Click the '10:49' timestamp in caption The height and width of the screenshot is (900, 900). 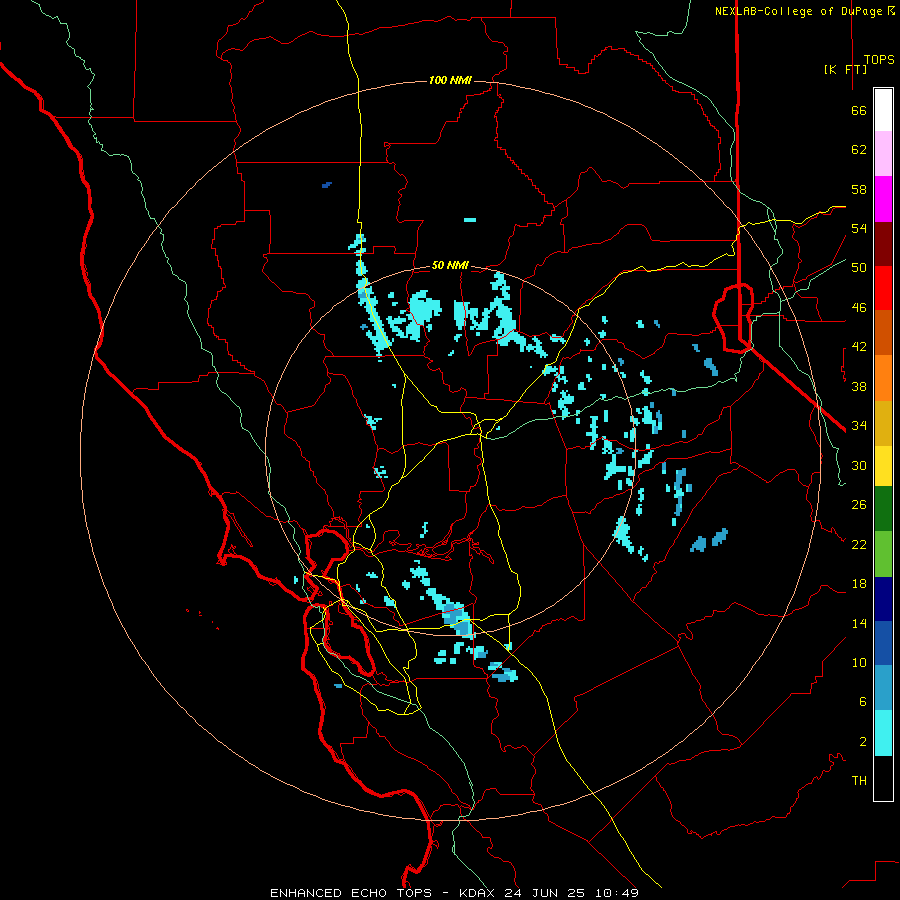(x=616, y=893)
